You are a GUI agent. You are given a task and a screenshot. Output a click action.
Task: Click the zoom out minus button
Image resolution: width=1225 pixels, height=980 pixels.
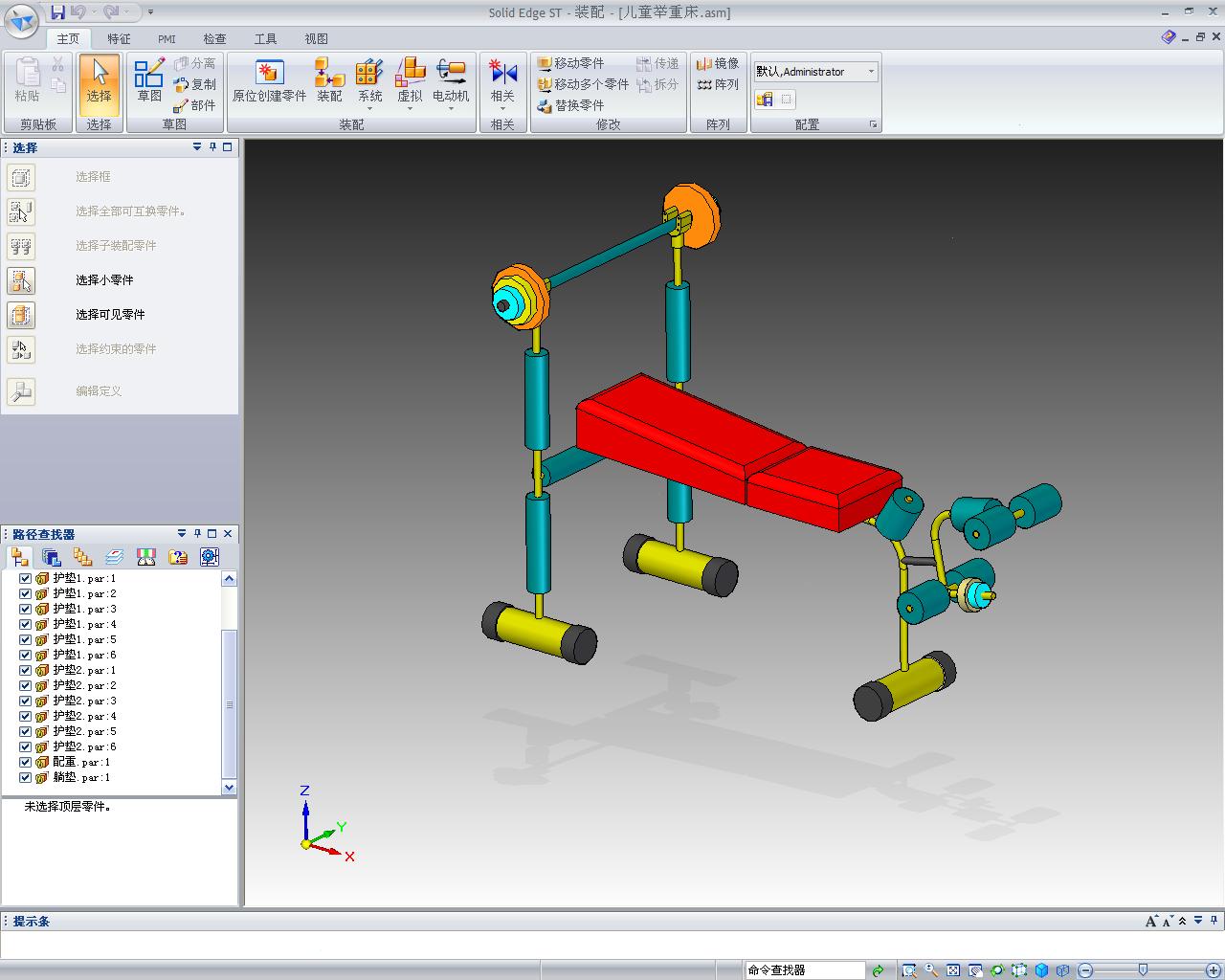pyautogui.click(x=1085, y=970)
